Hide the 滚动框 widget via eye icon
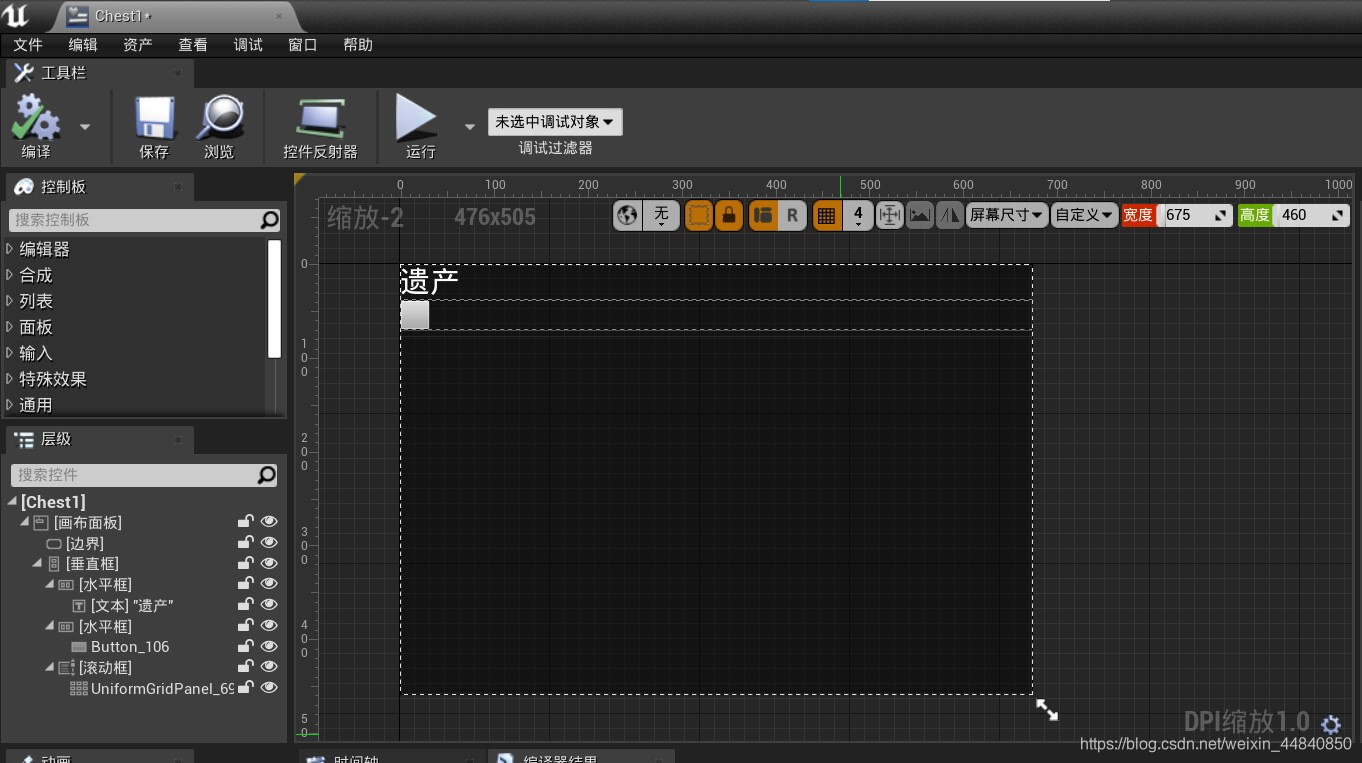The width and height of the screenshot is (1362, 763). click(269, 667)
